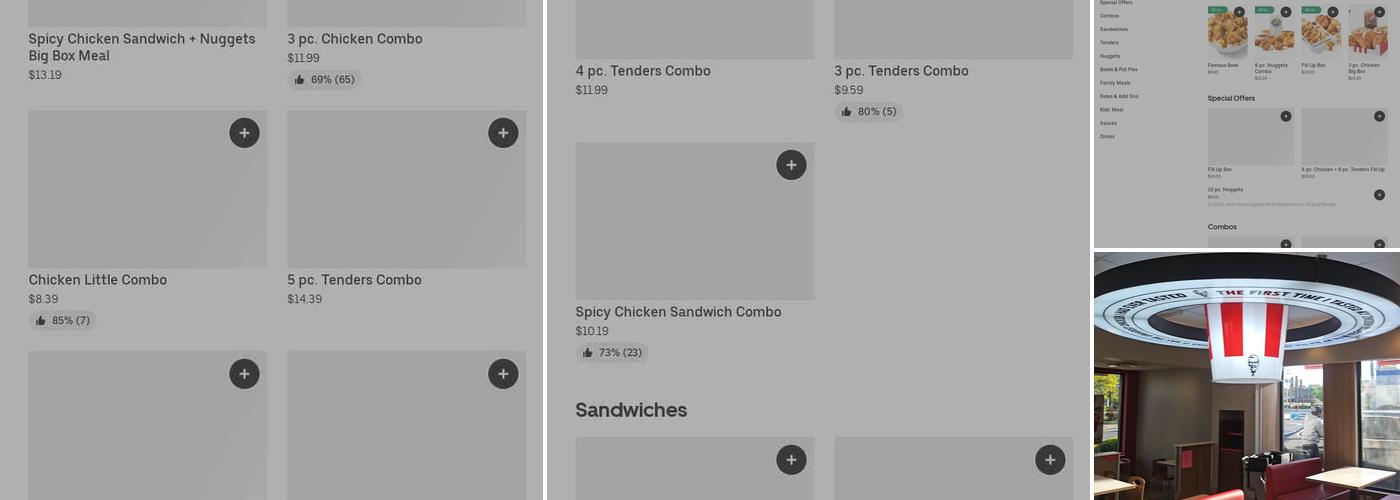This screenshot has height=500, width=1400.
Task: Click plus on 8 pc. Chicken + Tenders Fill Up
Action: coord(1379,116)
